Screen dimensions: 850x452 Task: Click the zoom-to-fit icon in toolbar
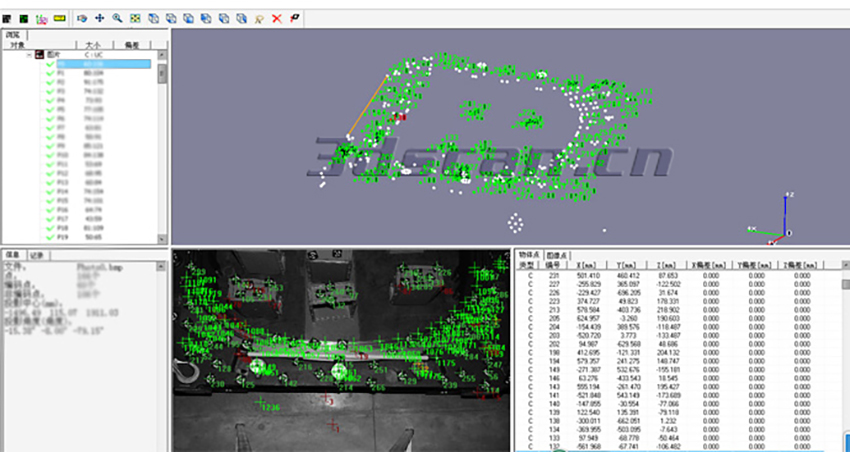point(136,18)
